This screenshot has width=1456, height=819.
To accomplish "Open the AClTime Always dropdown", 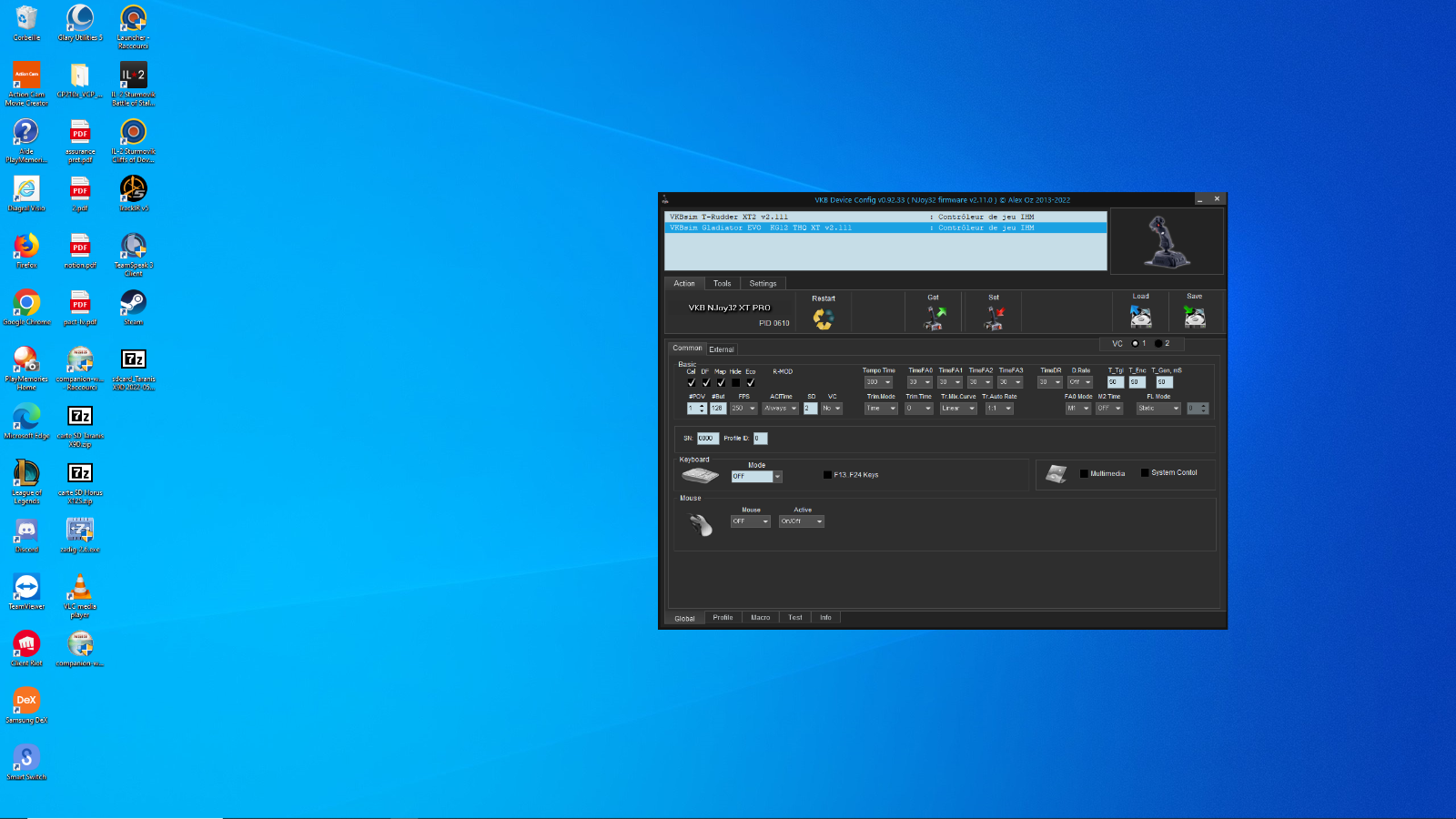I will [x=781, y=409].
